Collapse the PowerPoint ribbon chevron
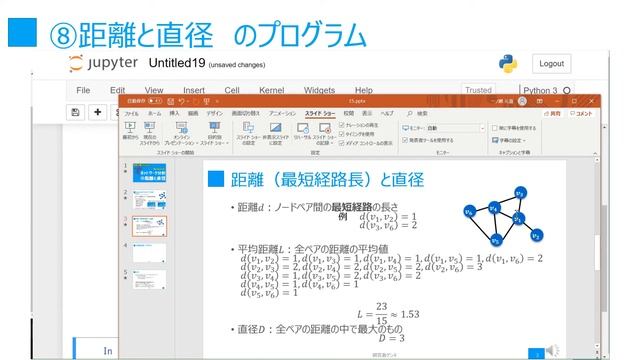Screen dimensions: 640x360 [x=595, y=153]
